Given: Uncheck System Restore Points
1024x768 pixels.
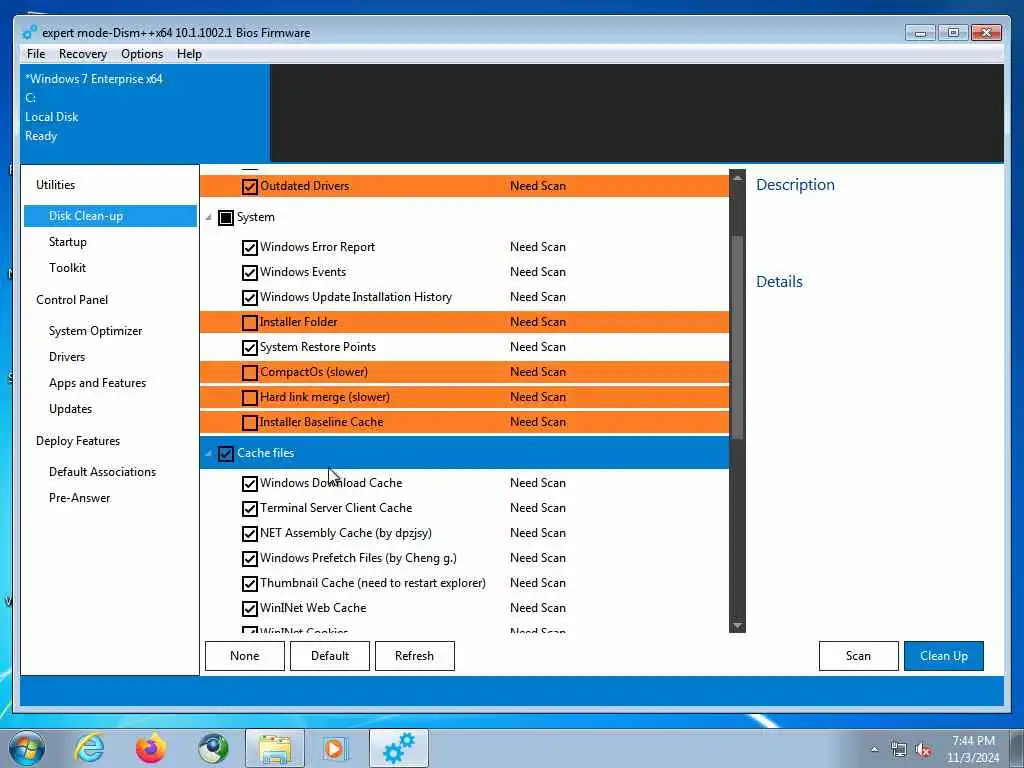Looking at the screenshot, I should pos(249,347).
